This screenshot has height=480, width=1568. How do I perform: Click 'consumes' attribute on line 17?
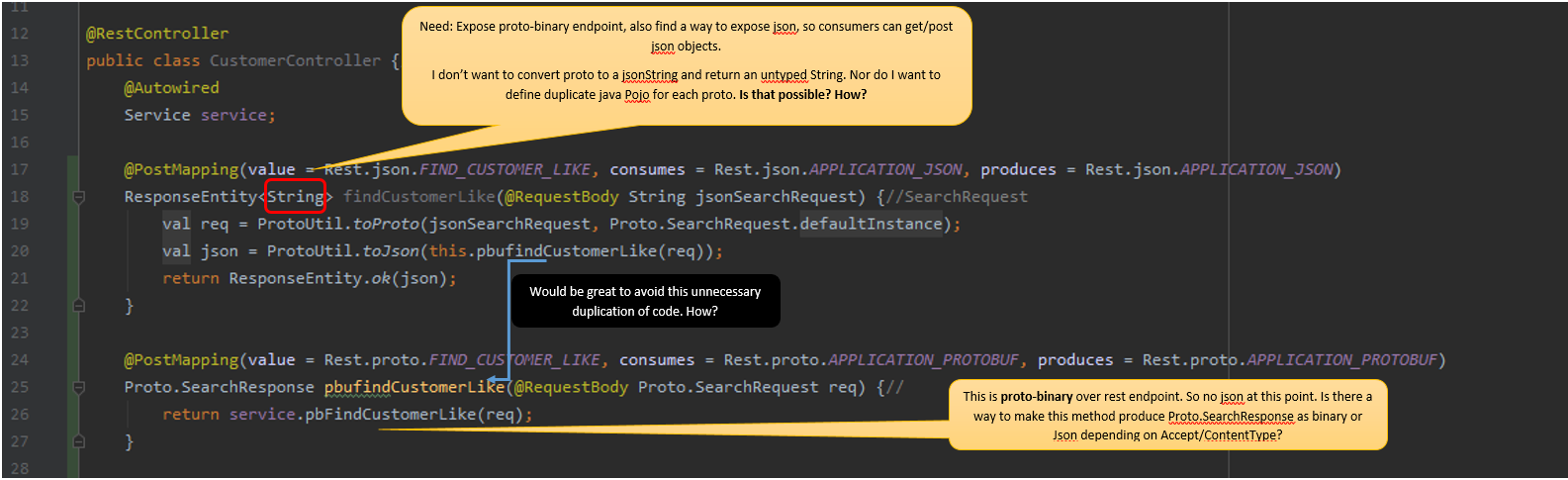pos(647,169)
